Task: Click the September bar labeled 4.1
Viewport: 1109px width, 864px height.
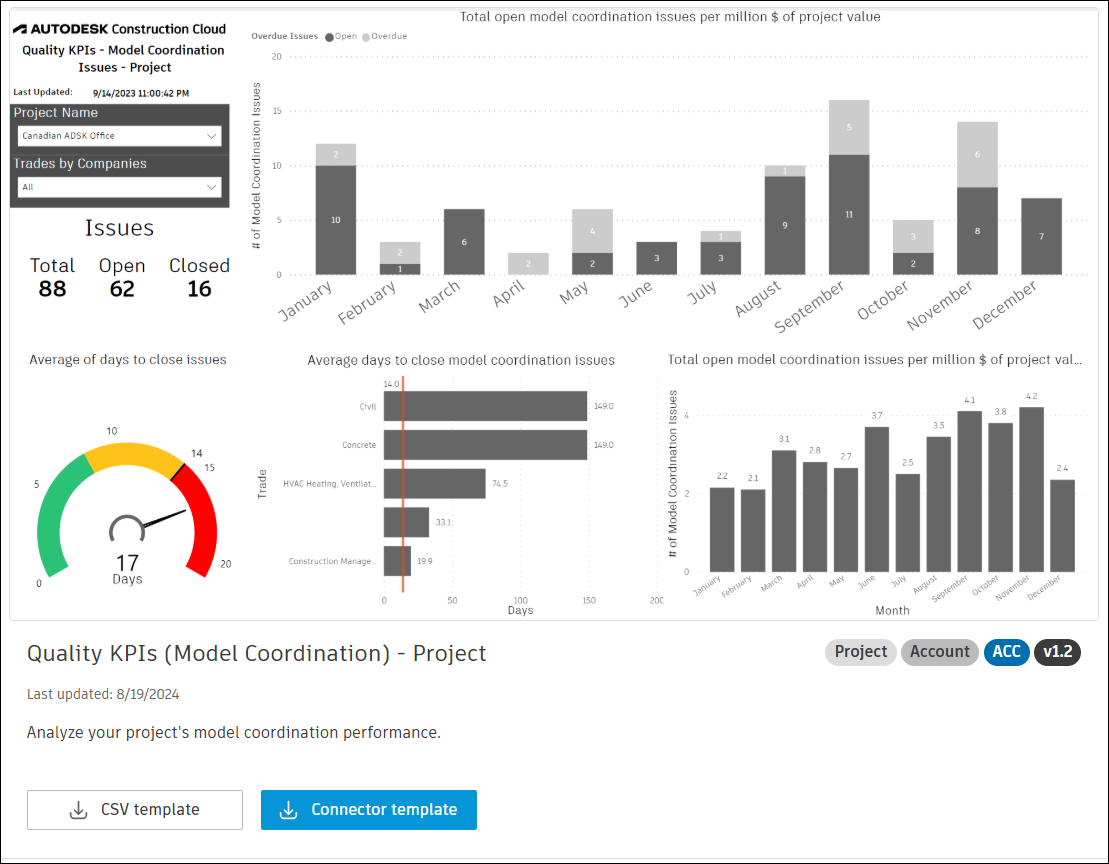Action: click(x=970, y=491)
